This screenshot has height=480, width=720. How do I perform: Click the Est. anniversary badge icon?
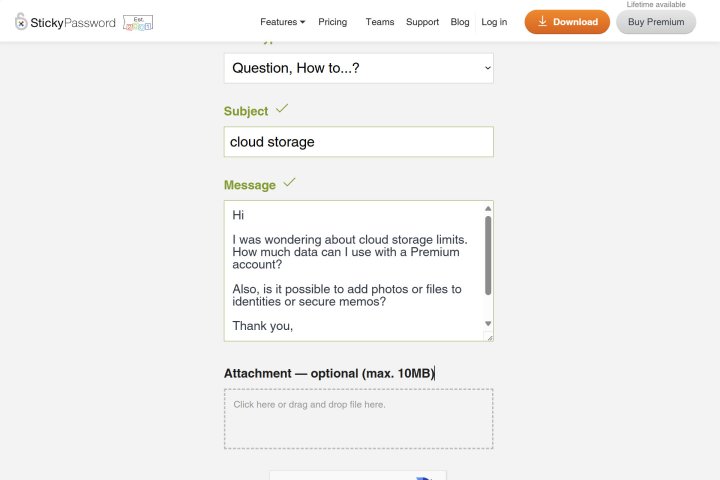coord(138,21)
